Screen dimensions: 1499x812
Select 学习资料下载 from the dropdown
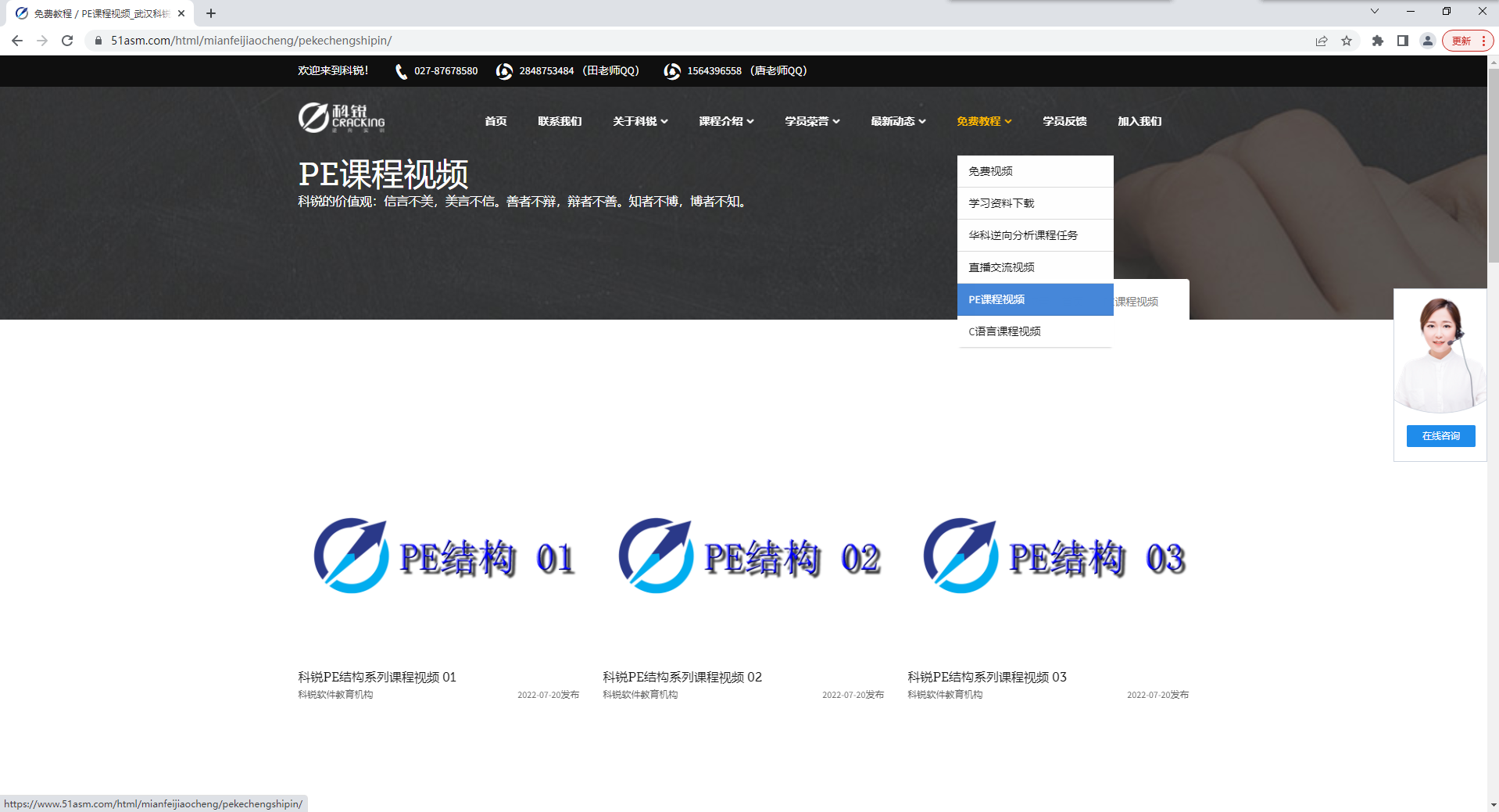click(1035, 203)
